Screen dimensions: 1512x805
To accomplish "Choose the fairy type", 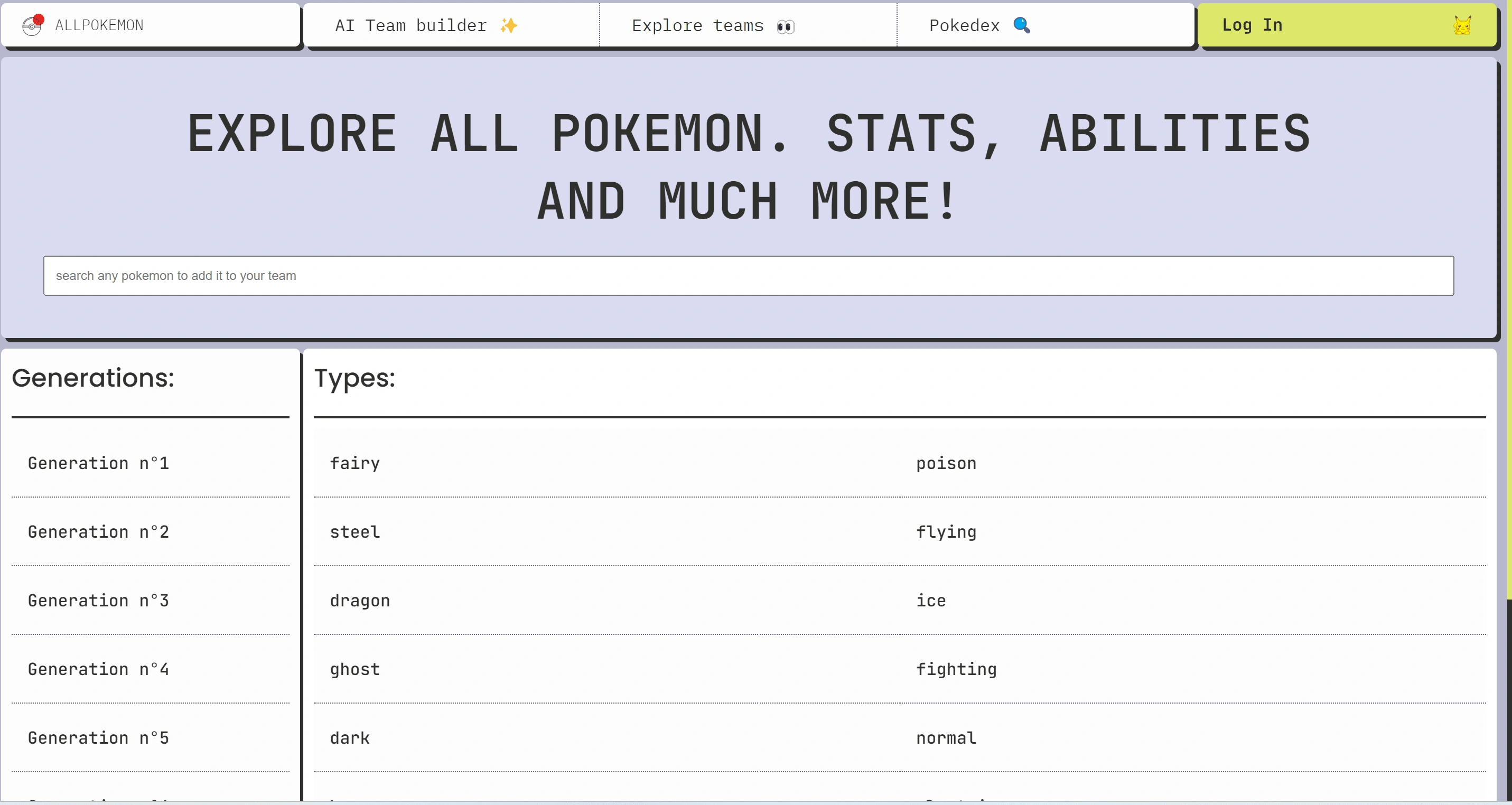I will click(x=606, y=464).
